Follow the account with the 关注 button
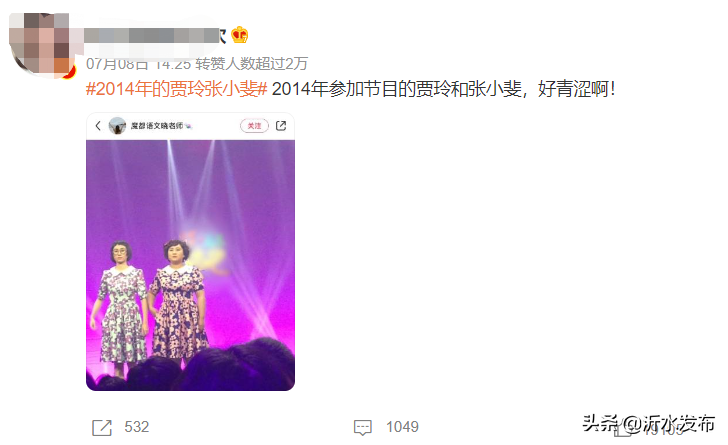728x445 pixels. (x=254, y=125)
